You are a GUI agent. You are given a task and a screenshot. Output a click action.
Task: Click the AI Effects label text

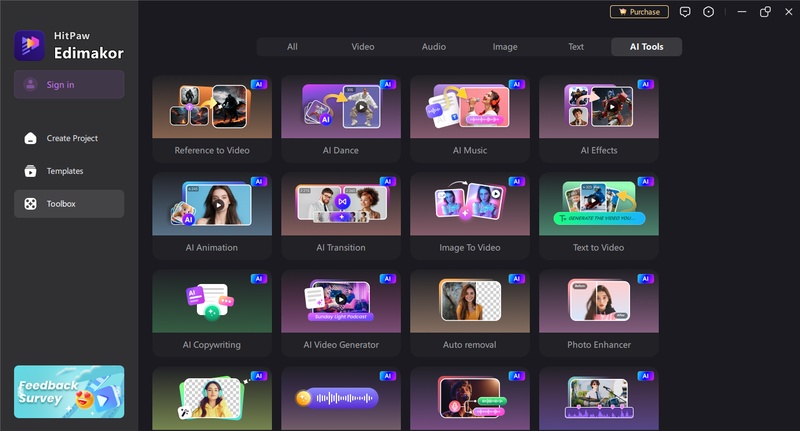coord(599,150)
